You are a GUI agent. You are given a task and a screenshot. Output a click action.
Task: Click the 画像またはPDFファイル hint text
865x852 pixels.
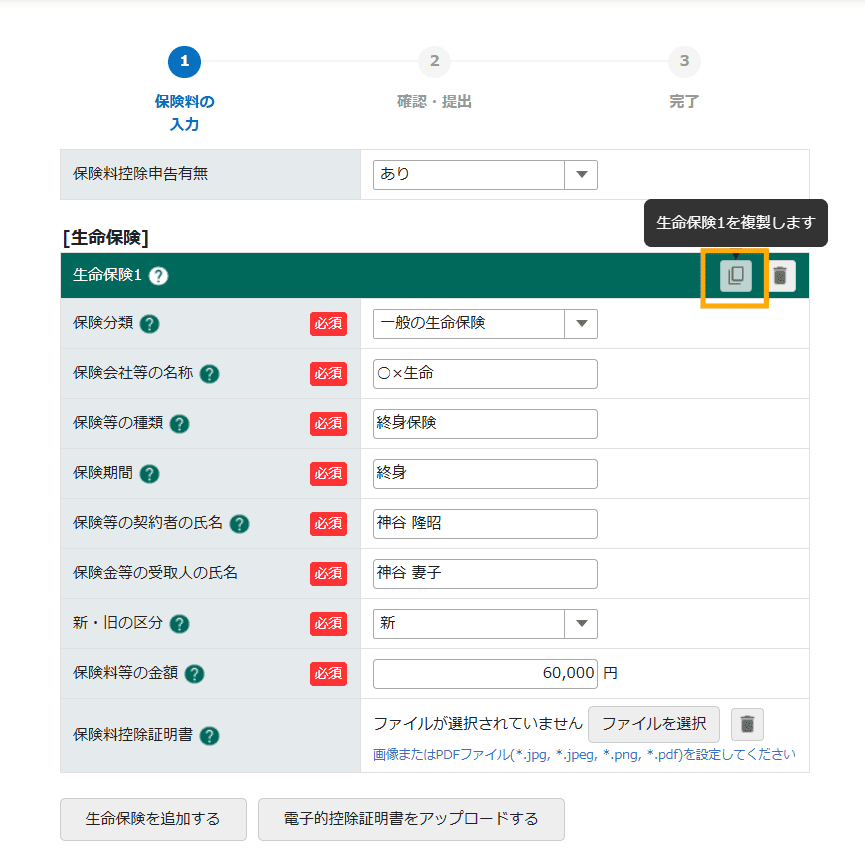pyautogui.click(x=584, y=755)
